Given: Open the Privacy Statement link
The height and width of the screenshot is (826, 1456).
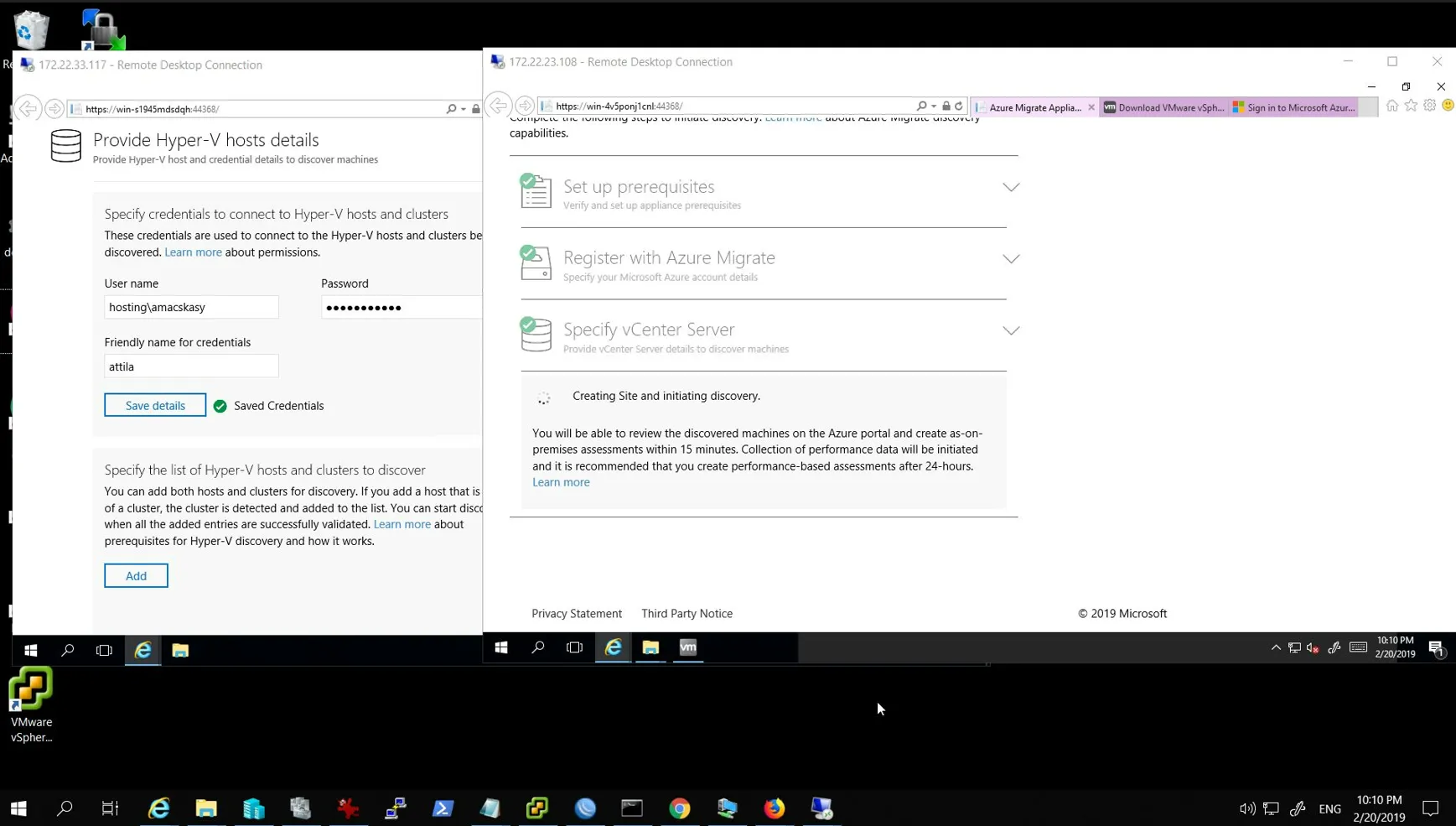Looking at the screenshot, I should pyautogui.click(x=577, y=614).
